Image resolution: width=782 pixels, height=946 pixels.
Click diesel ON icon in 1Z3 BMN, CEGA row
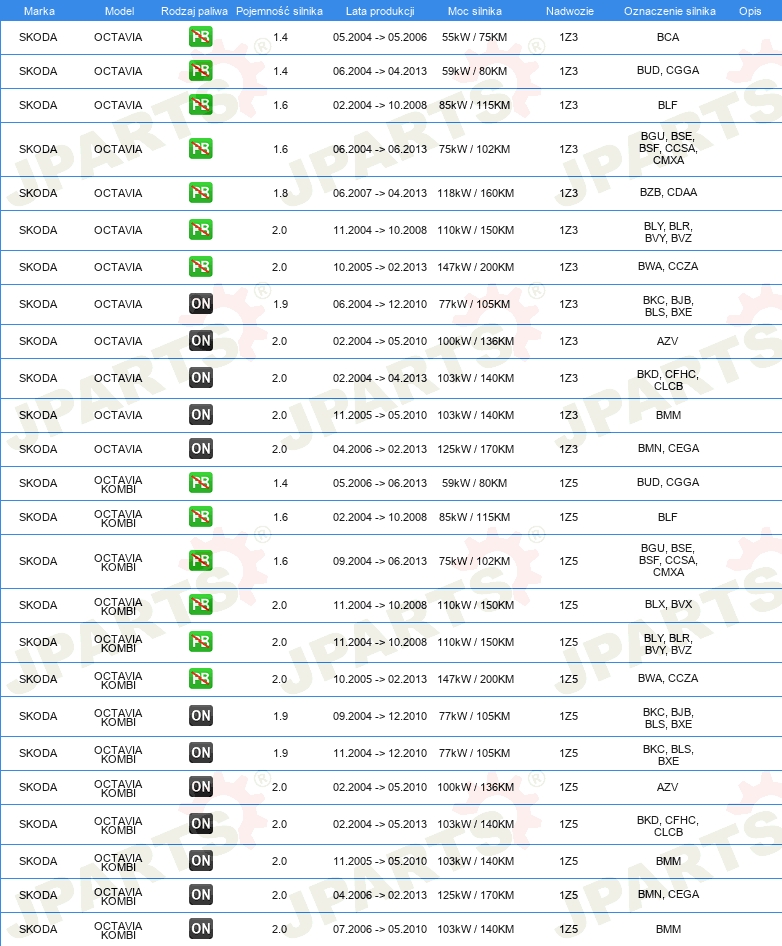tap(200, 448)
